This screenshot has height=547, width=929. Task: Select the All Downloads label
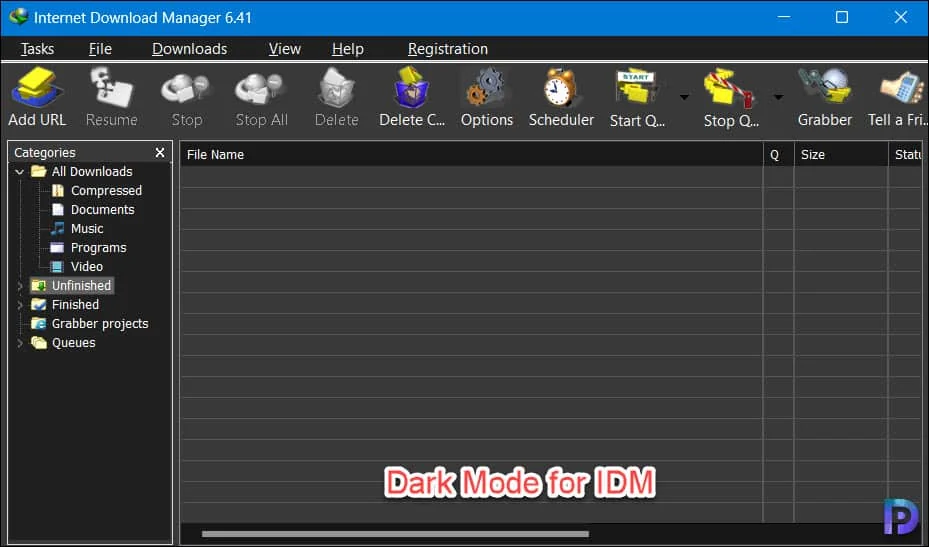92,171
